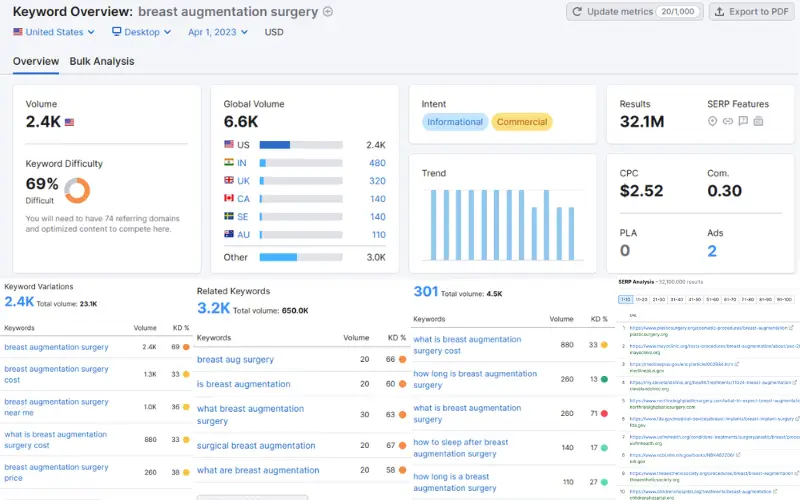
Task: Click the KD % column header in Keyword Variations
Action: (x=181, y=328)
